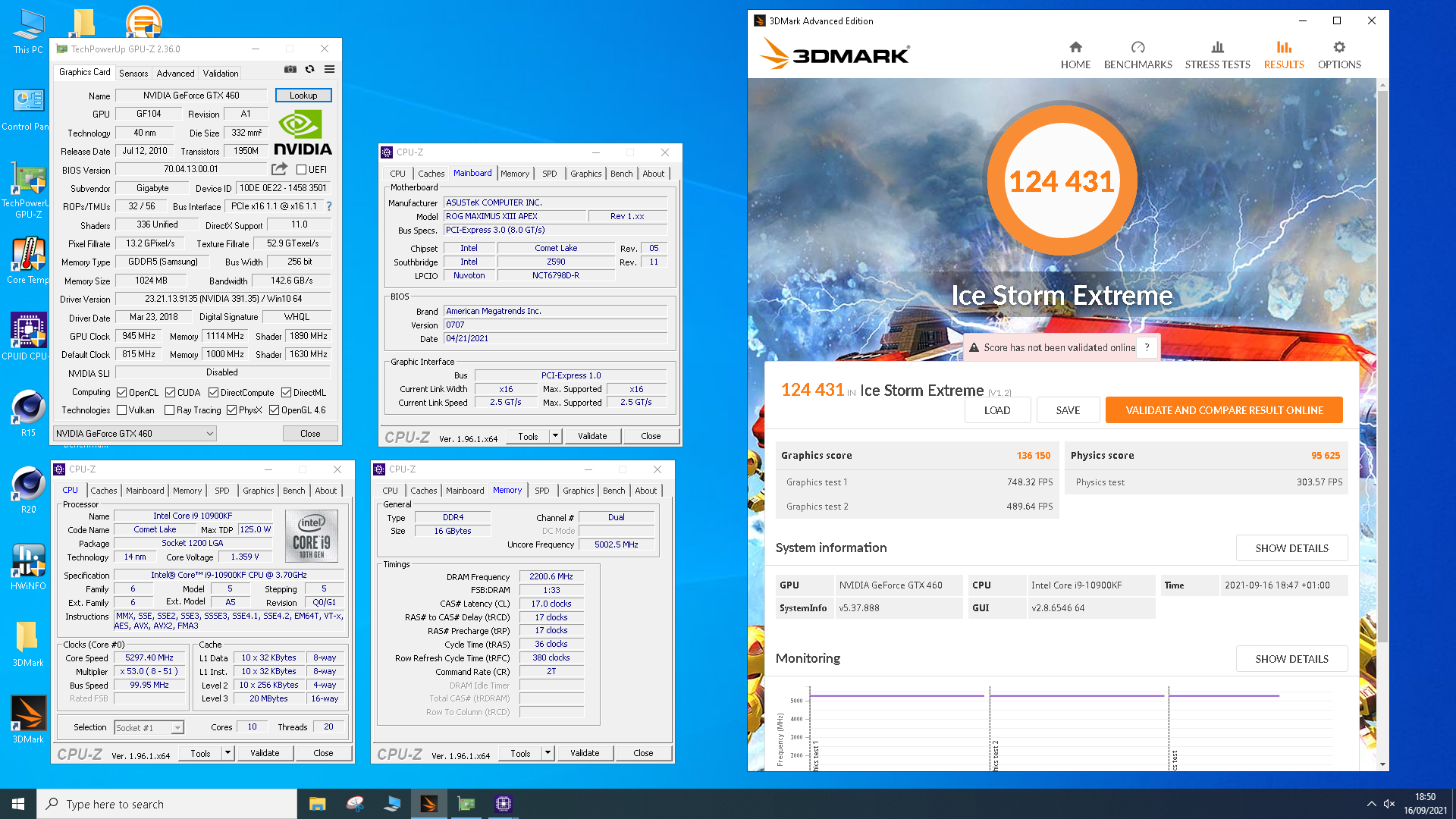This screenshot has width=1456, height=819.
Task: Open Tools dropdown arrow in Mainboard CPU-Z window
Action: pos(555,436)
